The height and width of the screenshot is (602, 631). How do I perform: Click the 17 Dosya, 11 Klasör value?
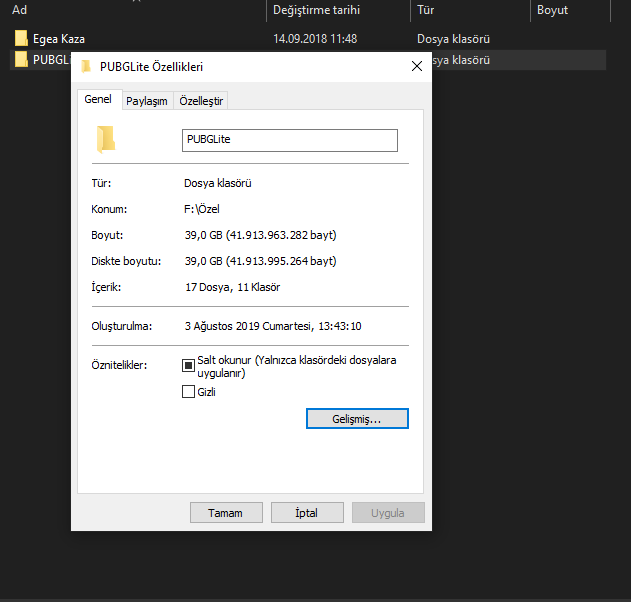(x=232, y=287)
